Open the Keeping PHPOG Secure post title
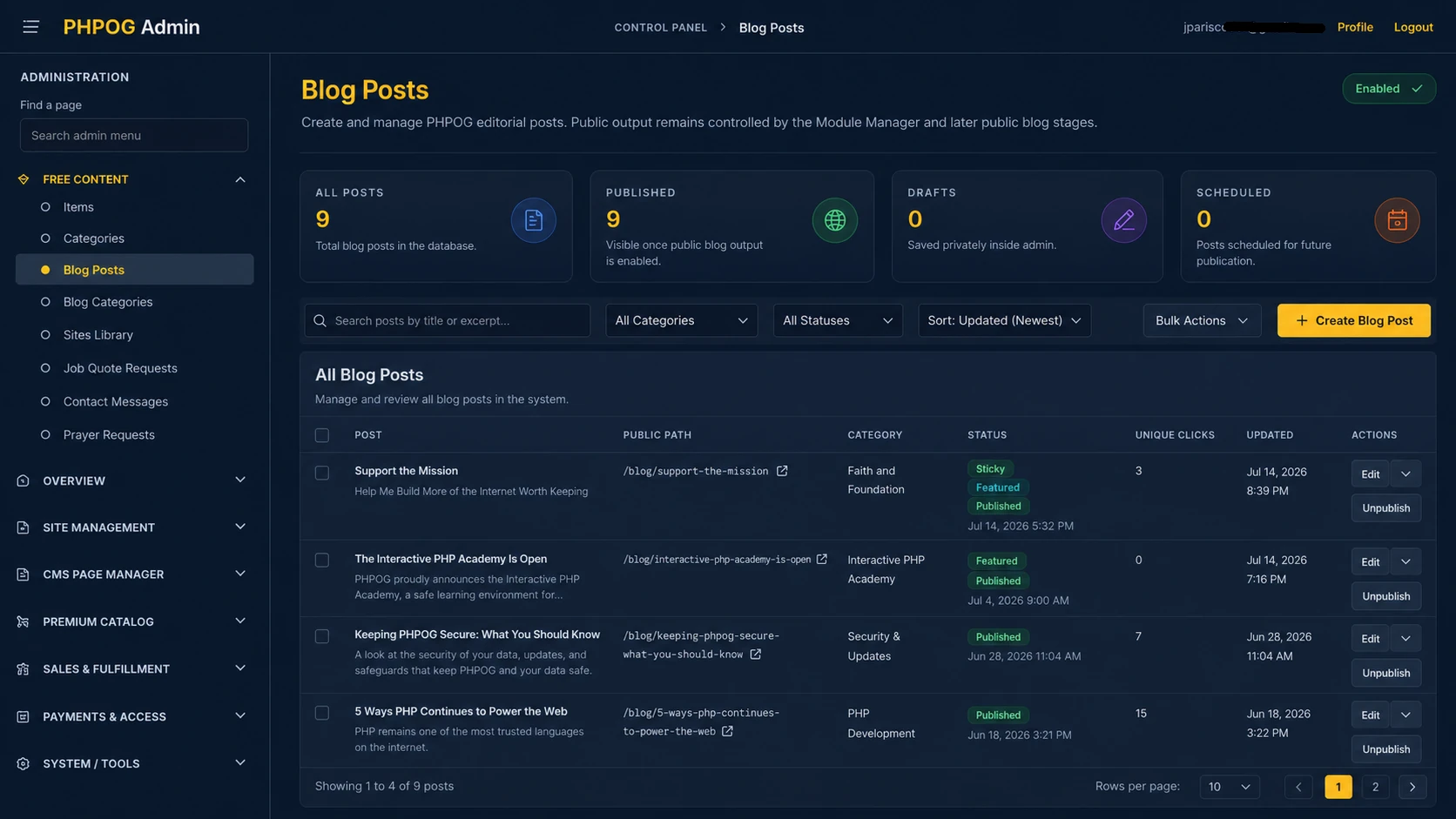Screen dimensions: 1456x819 [477, 634]
